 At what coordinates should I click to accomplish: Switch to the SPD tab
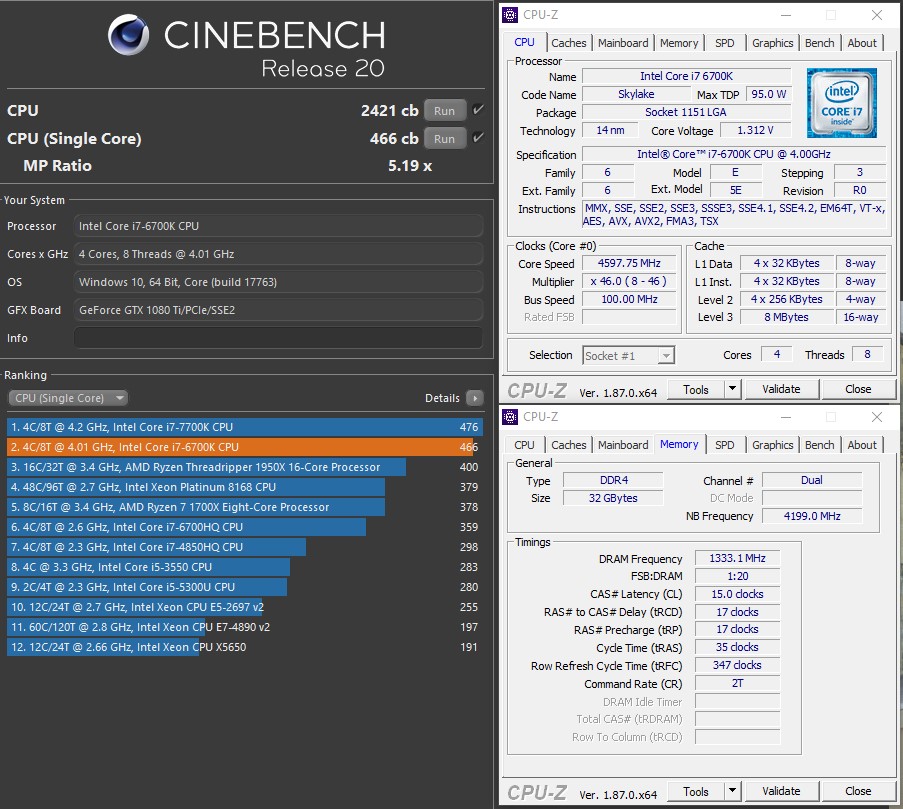tap(725, 43)
